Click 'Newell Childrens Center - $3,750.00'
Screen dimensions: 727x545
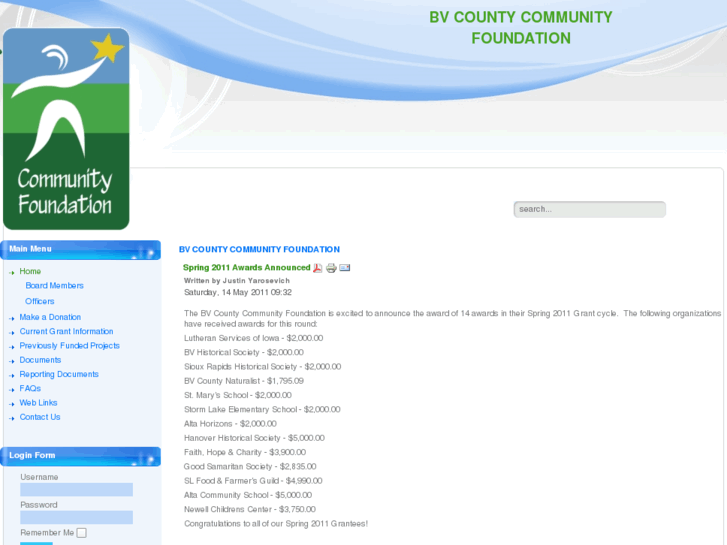[250, 510]
